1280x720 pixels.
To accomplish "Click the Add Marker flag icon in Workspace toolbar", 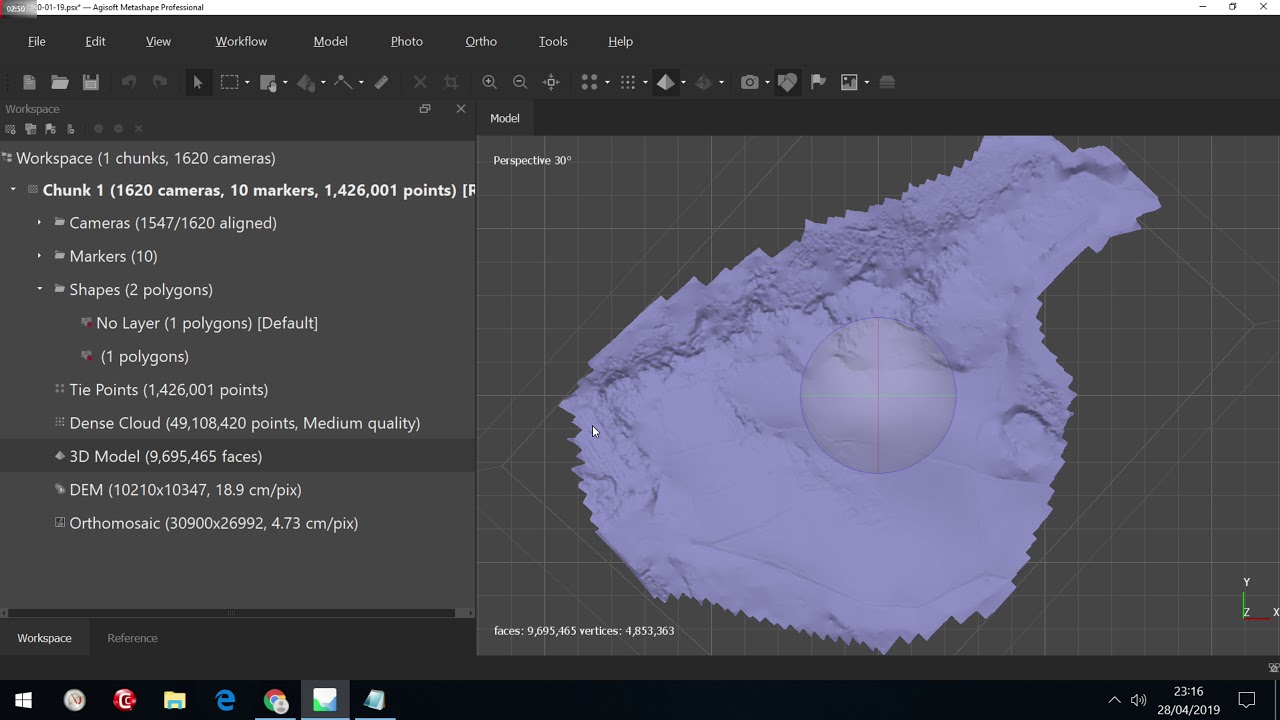I will [50, 129].
